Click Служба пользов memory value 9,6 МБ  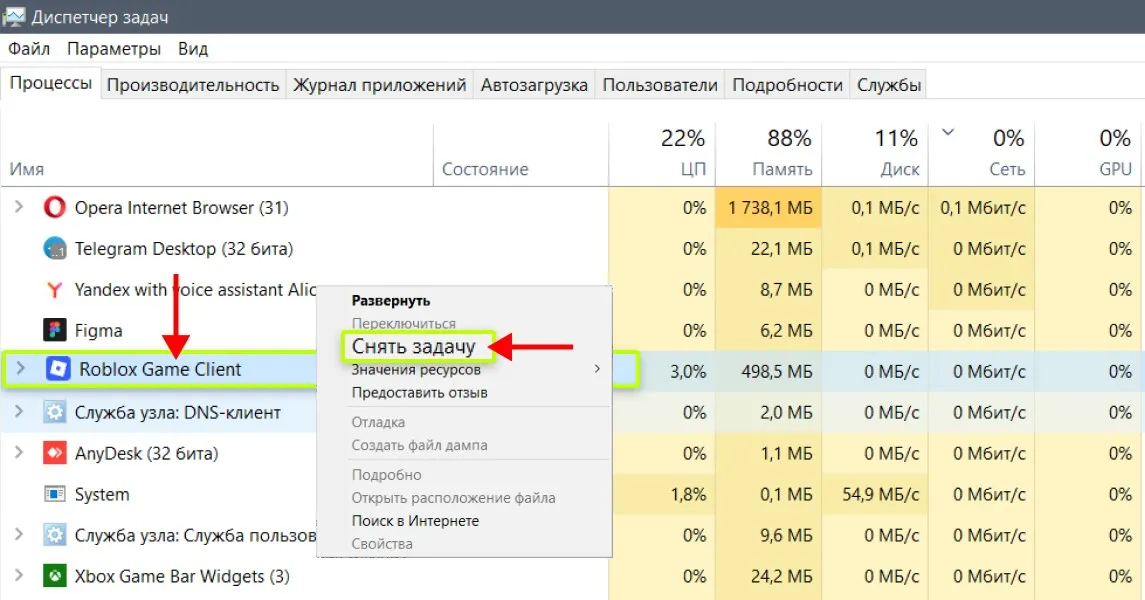click(x=786, y=535)
